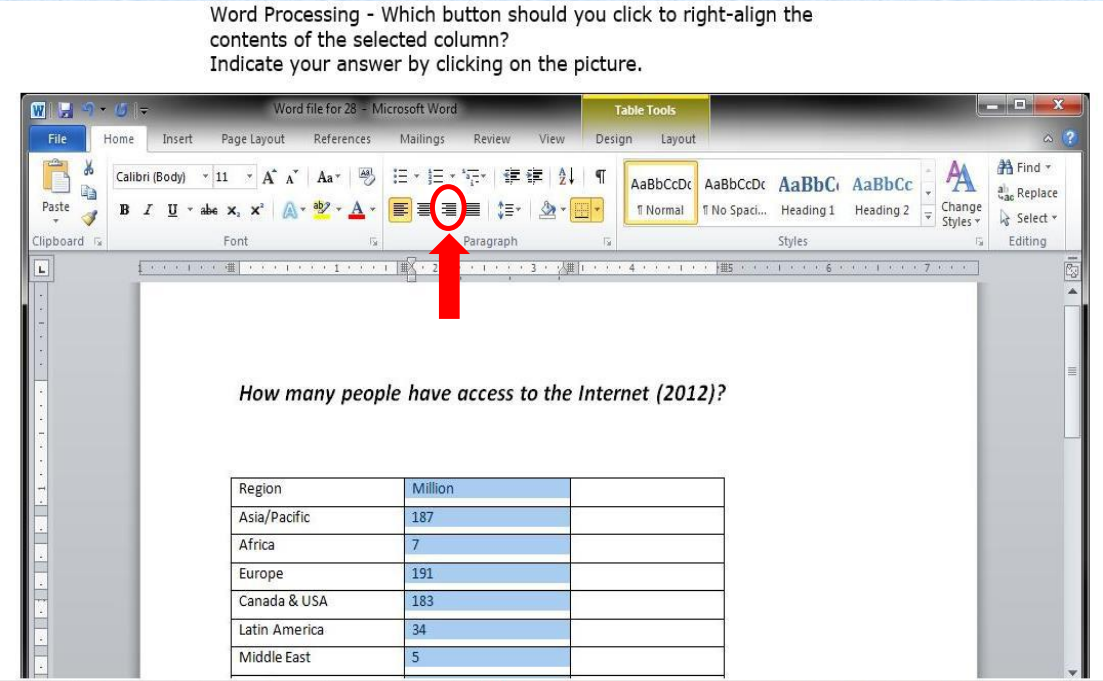
Task: Switch to the Page Layout tab
Action: tap(253, 139)
